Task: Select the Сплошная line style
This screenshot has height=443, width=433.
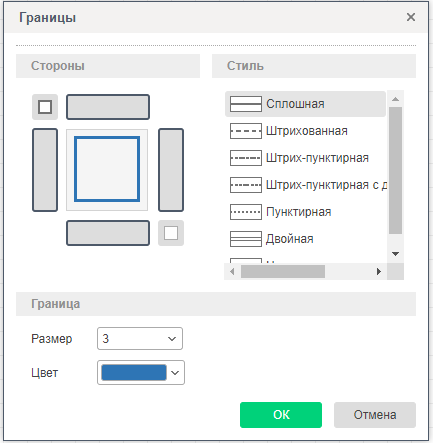Action: click(305, 104)
